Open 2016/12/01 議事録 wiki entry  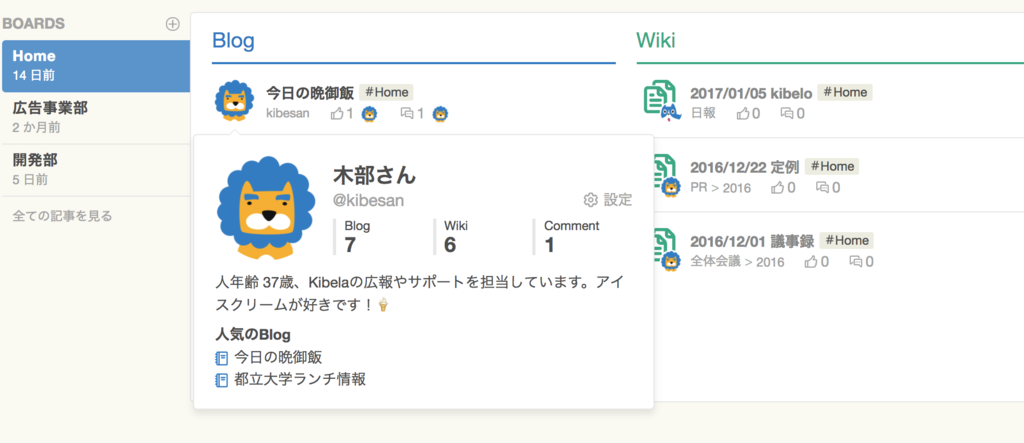(x=752, y=242)
